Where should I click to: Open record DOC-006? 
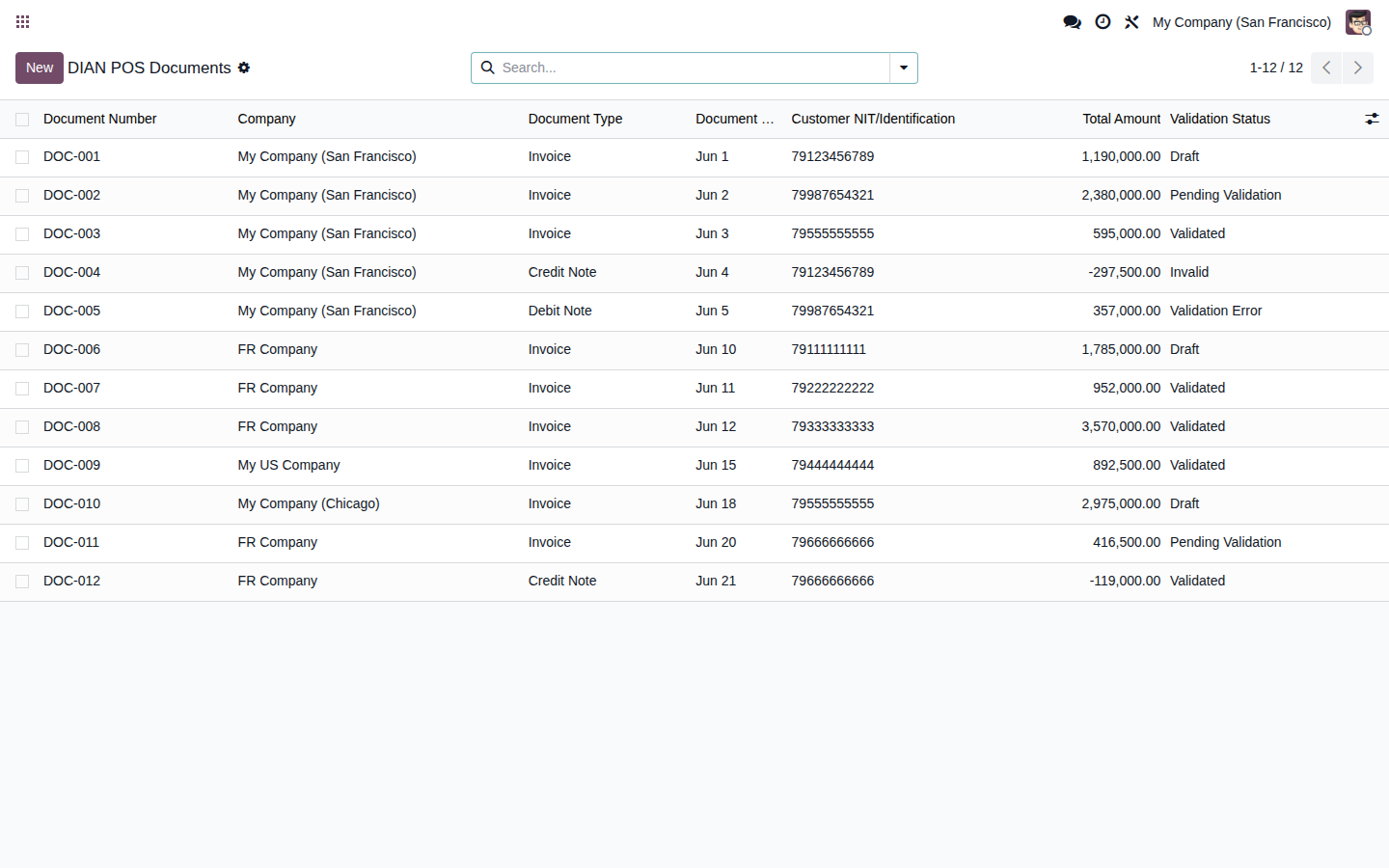pos(71,349)
